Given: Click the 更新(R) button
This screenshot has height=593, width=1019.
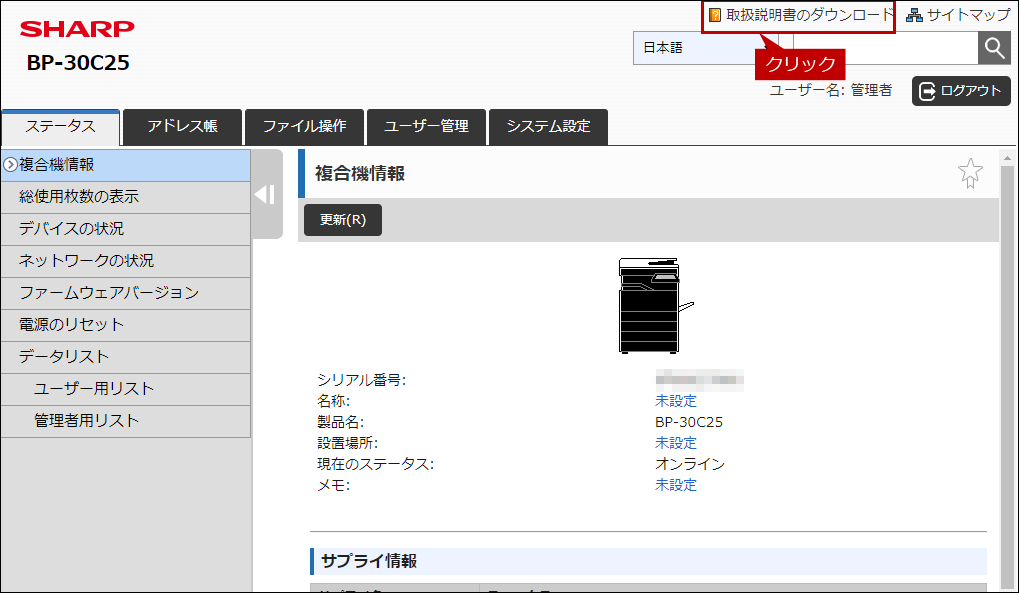Looking at the screenshot, I should click(342, 220).
